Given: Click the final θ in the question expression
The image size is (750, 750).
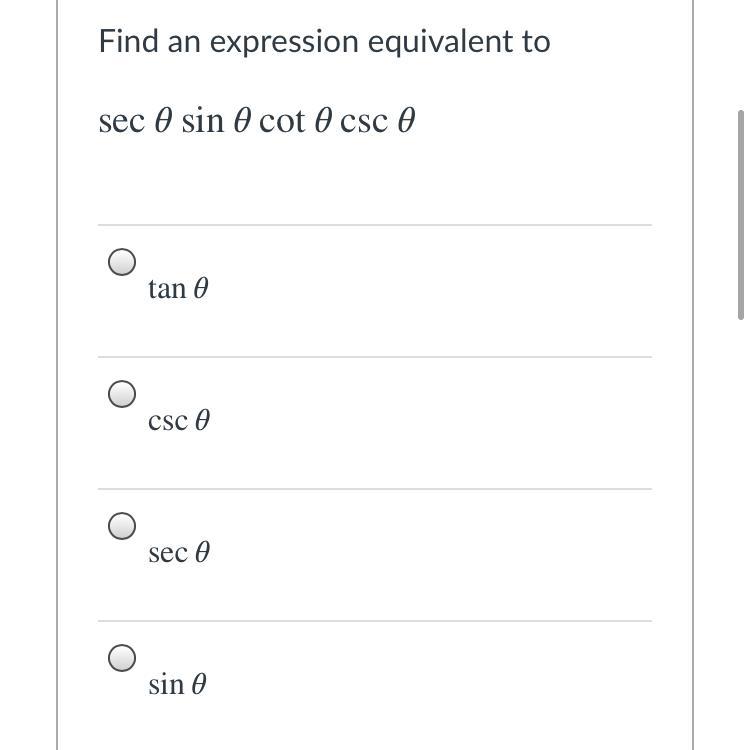Looking at the screenshot, I should click(405, 122).
